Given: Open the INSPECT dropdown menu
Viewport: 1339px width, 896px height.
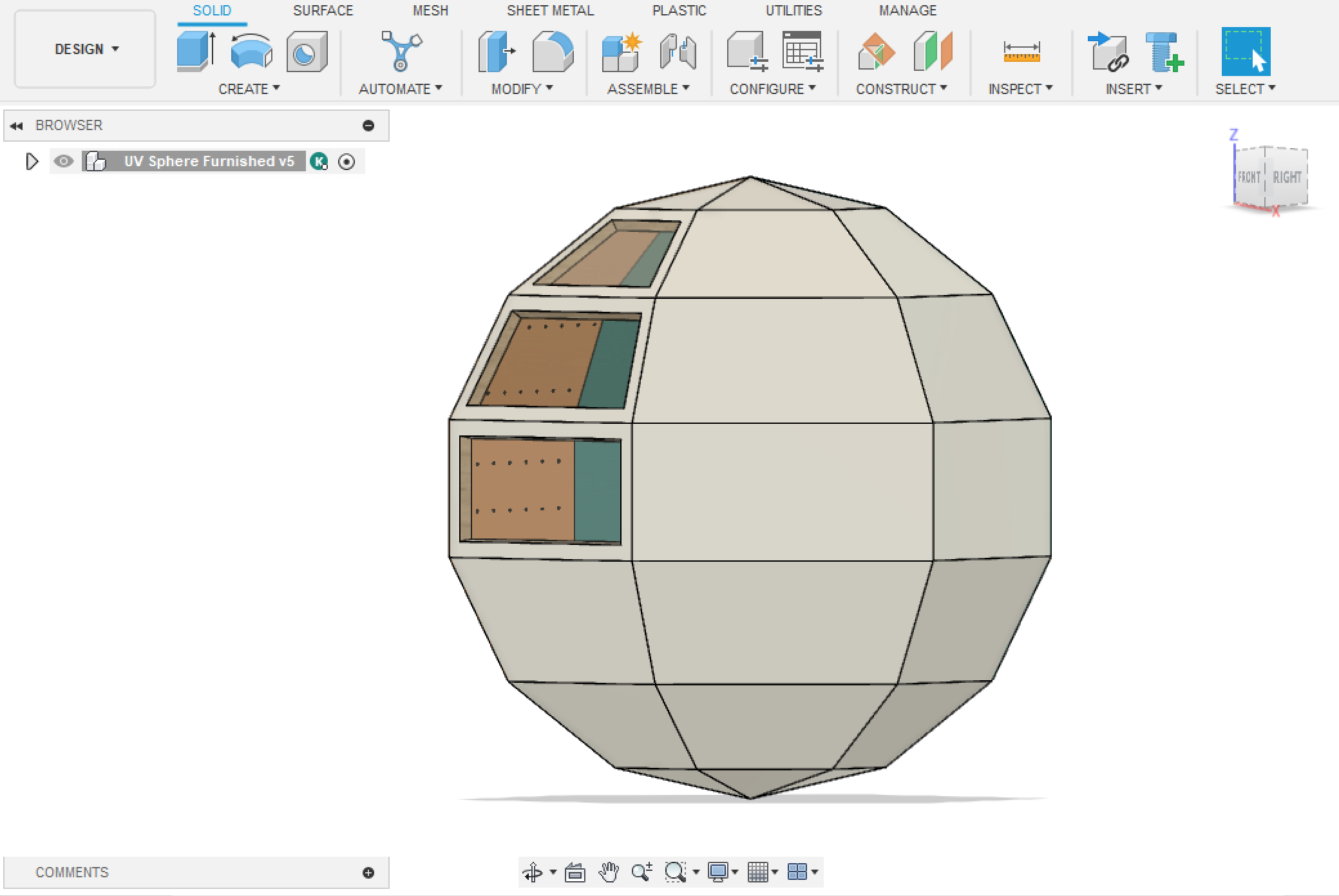Looking at the screenshot, I should pyautogui.click(x=1021, y=89).
